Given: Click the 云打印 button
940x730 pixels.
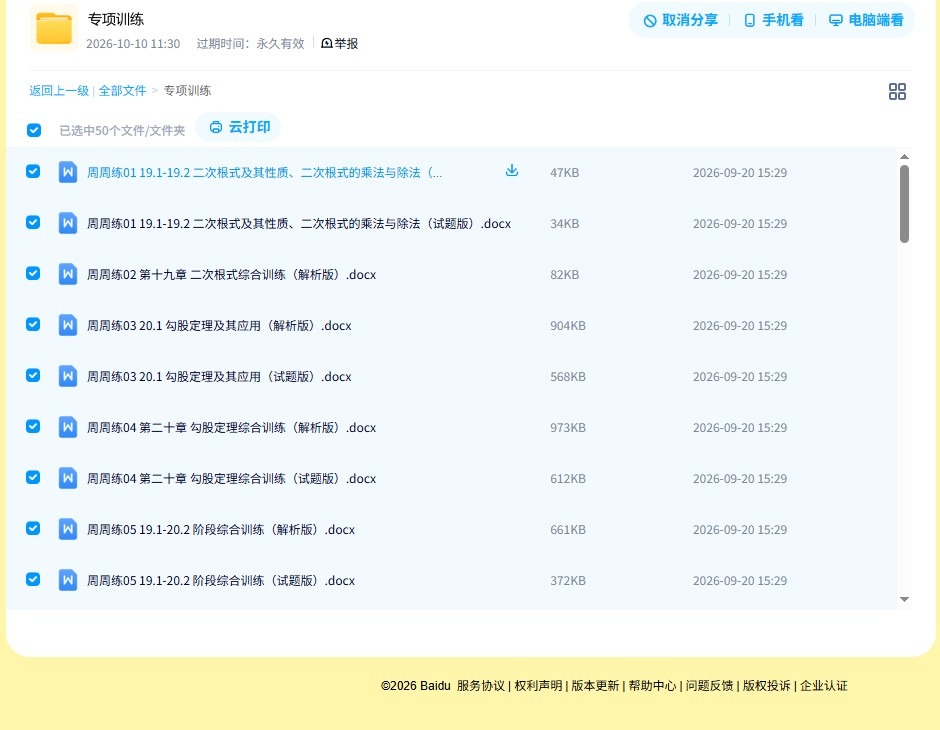Looking at the screenshot, I should click(x=239, y=127).
